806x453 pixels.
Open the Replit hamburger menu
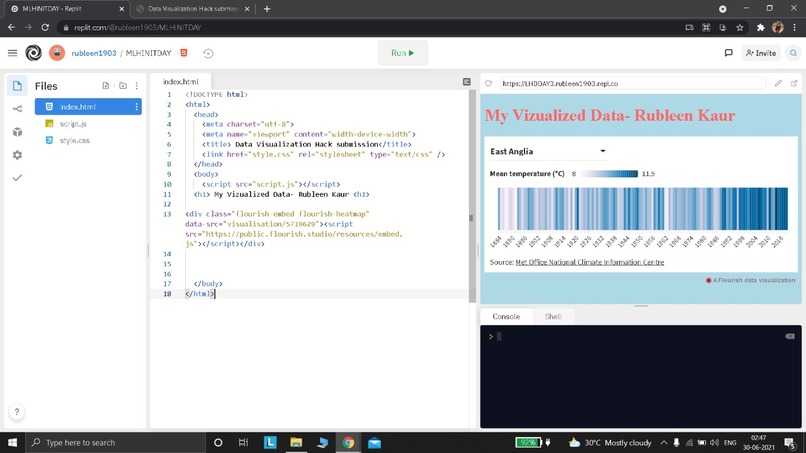click(12, 53)
